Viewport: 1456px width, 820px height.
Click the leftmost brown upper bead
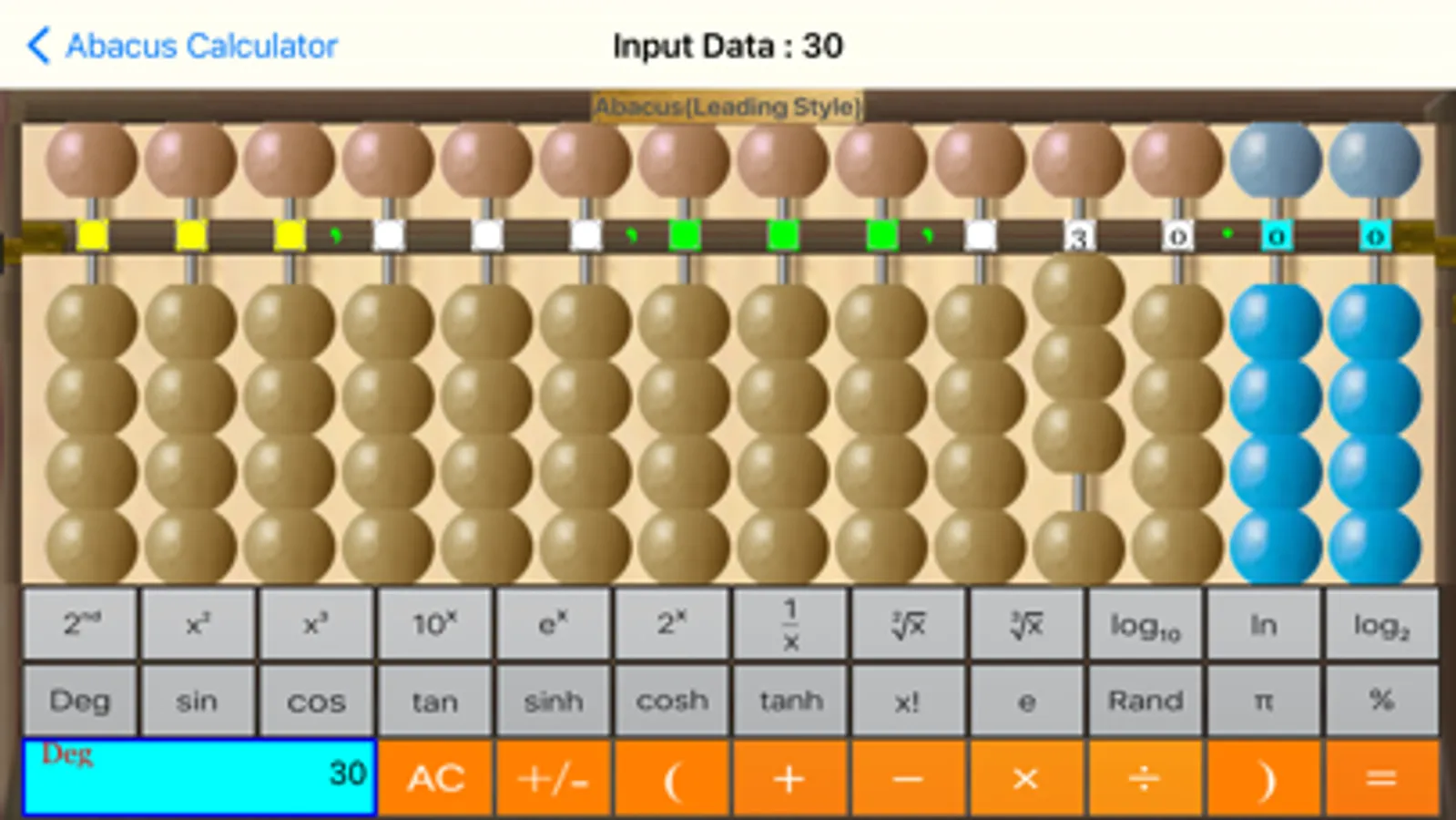pyautogui.click(x=92, y=160)
